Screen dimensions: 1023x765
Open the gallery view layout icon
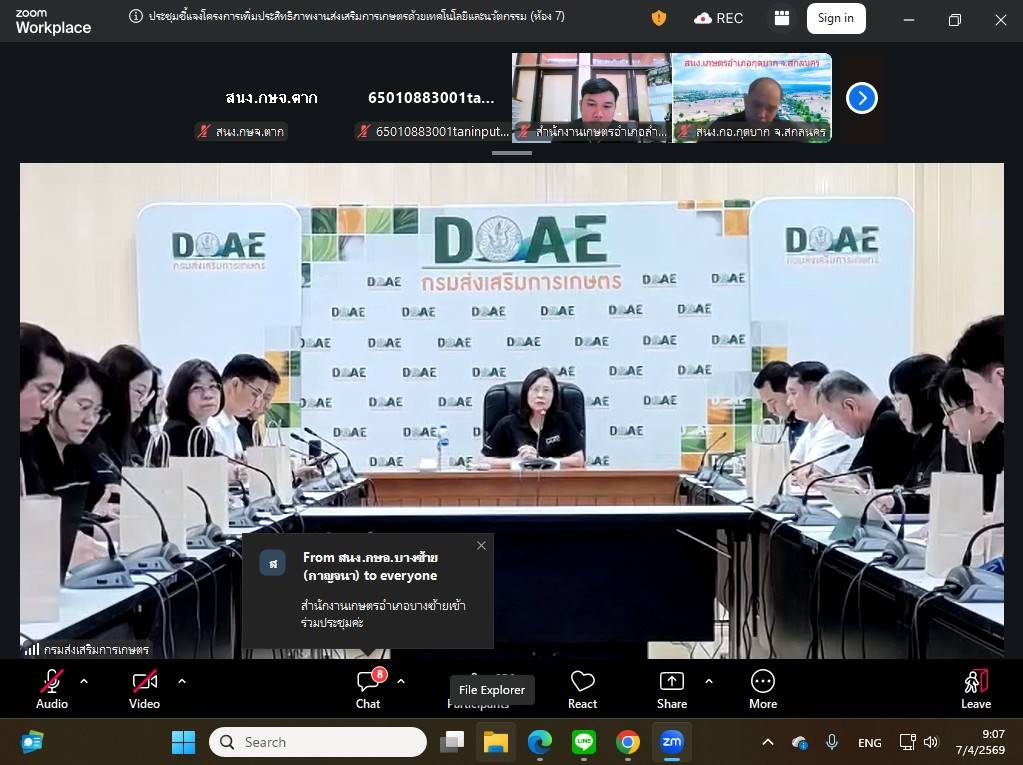tap(782, 18)
